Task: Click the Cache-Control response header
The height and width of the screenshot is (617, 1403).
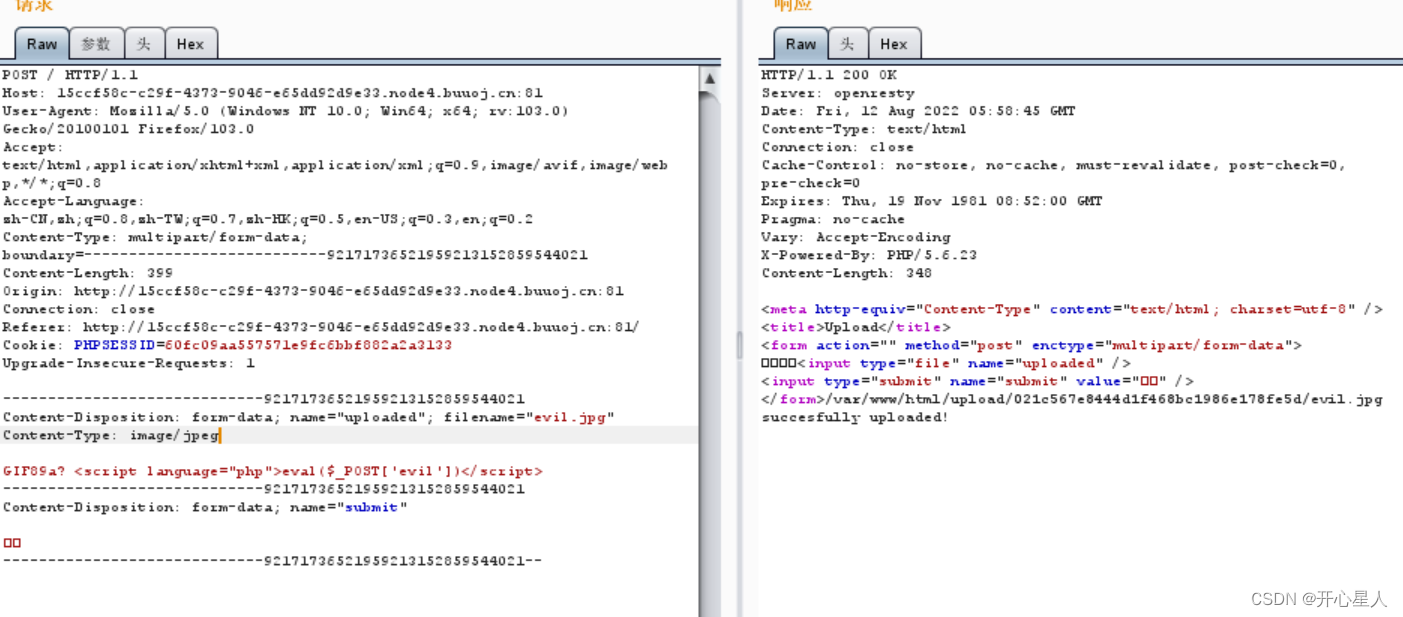Action: click(x=1053, y=174)
